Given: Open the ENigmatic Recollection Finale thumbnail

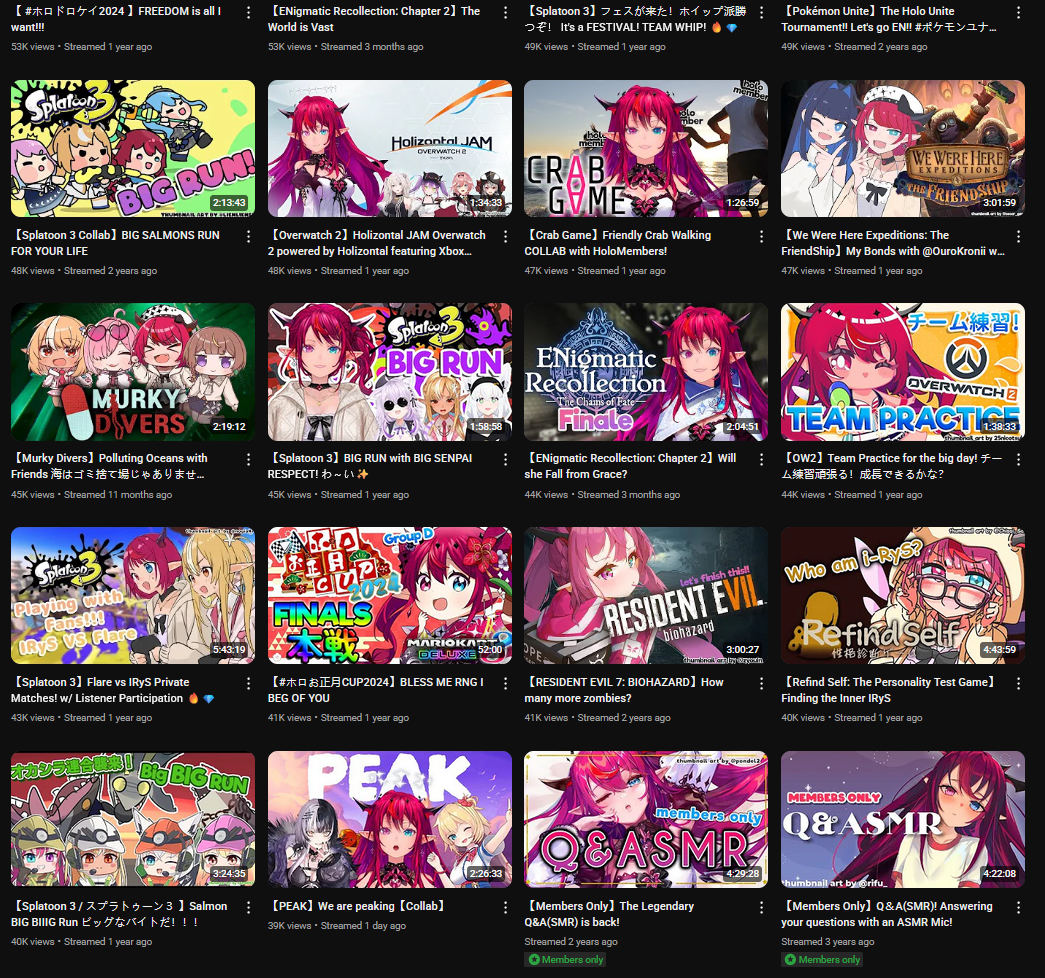Looking at the screenshot, I should pyautogui.click(x=646, y=372).
